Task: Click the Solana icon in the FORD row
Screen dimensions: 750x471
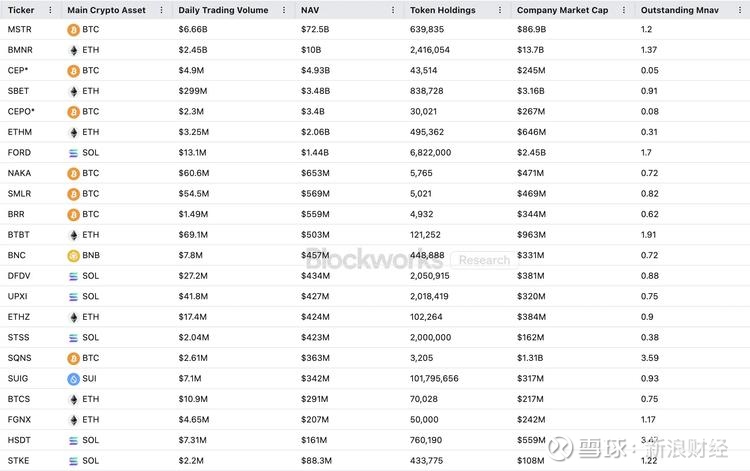Action: pyautogui.click(x=73, y=153)
